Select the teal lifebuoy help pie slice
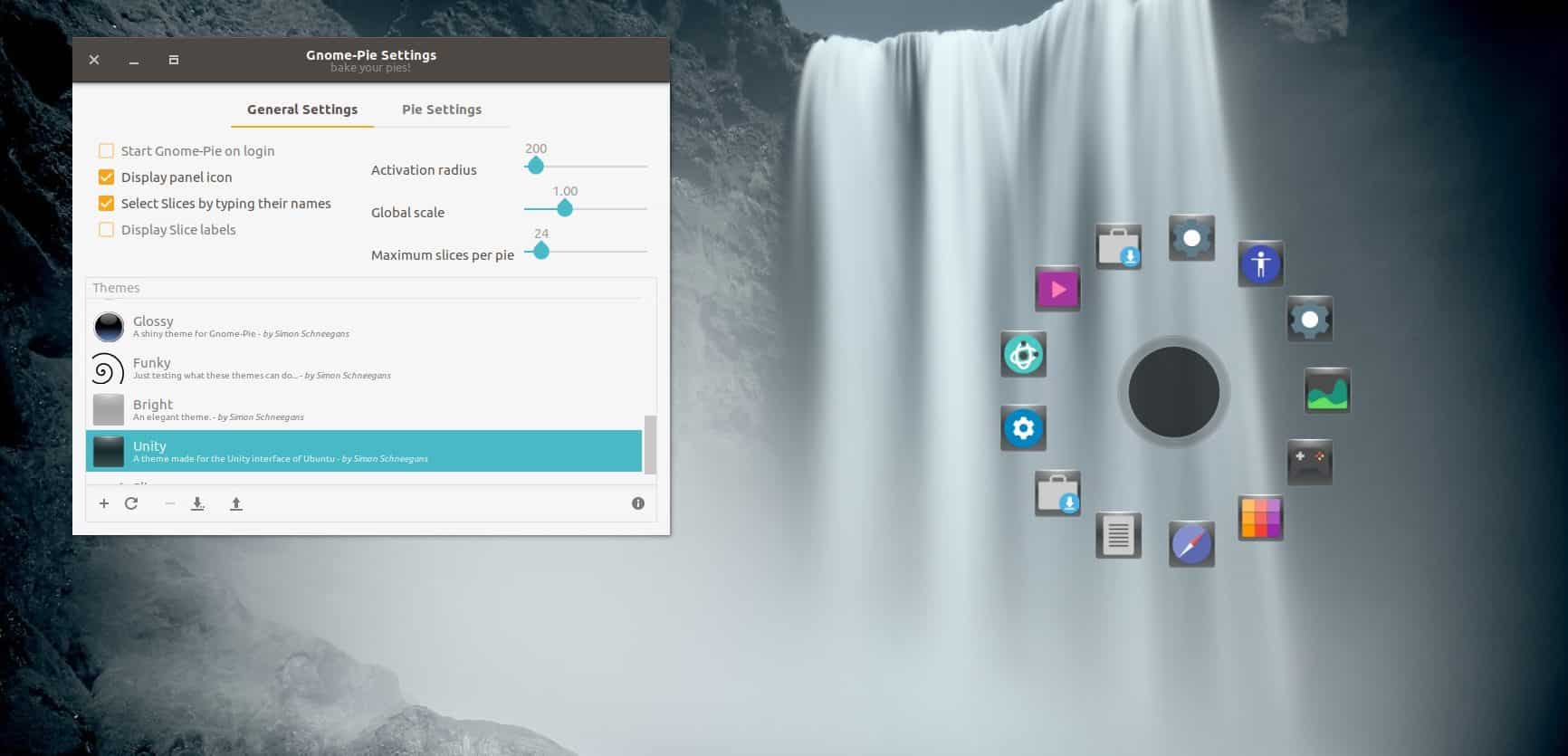 pos(1023,354)
